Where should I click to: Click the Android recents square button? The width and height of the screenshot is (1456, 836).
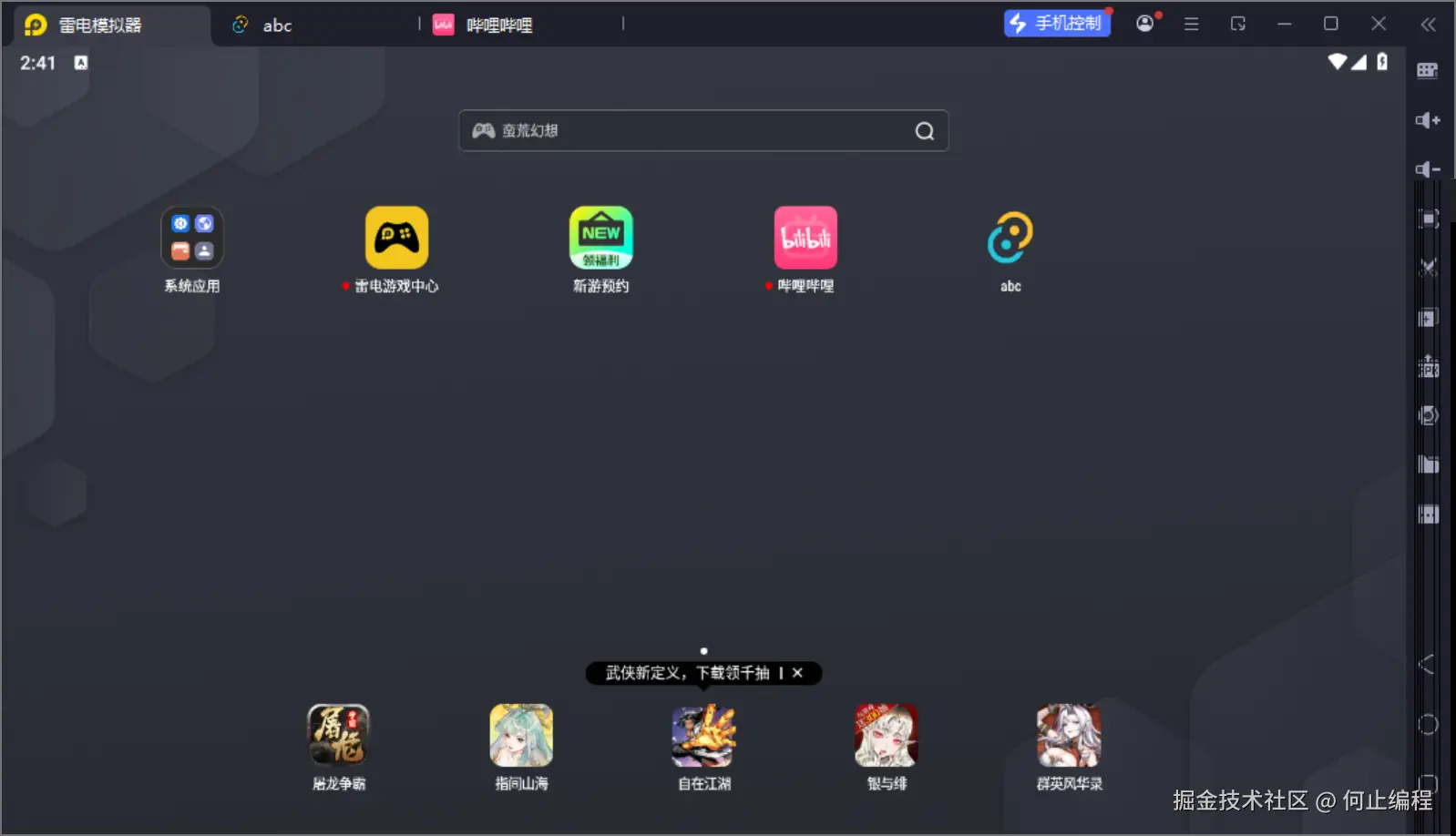coord(1429,783)
